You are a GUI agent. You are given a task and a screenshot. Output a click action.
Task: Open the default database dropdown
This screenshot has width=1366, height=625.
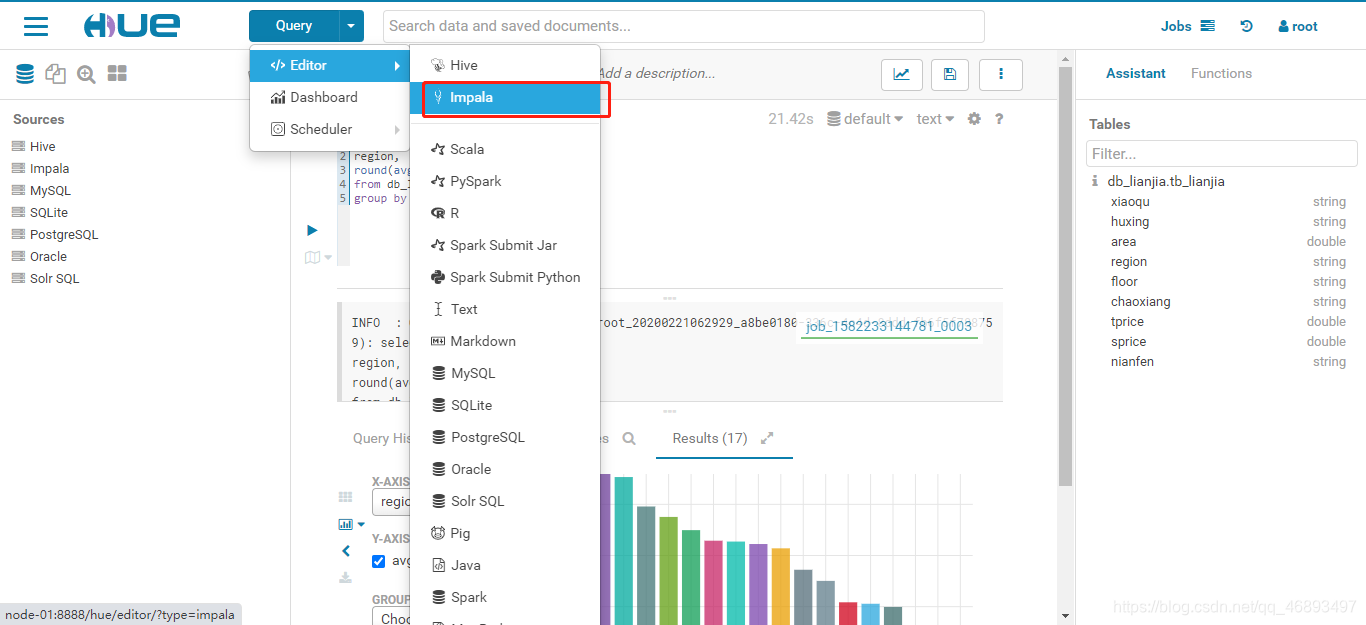(x=866, y=119)
